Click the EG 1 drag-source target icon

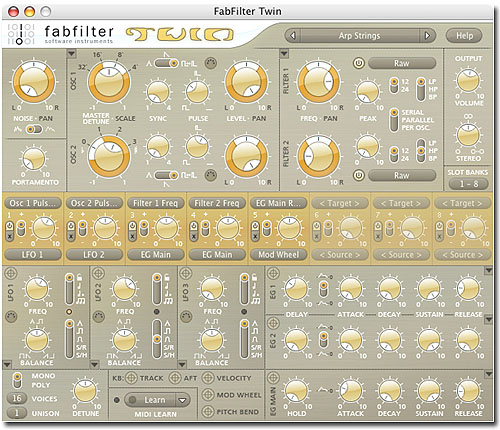click(273, 273)
